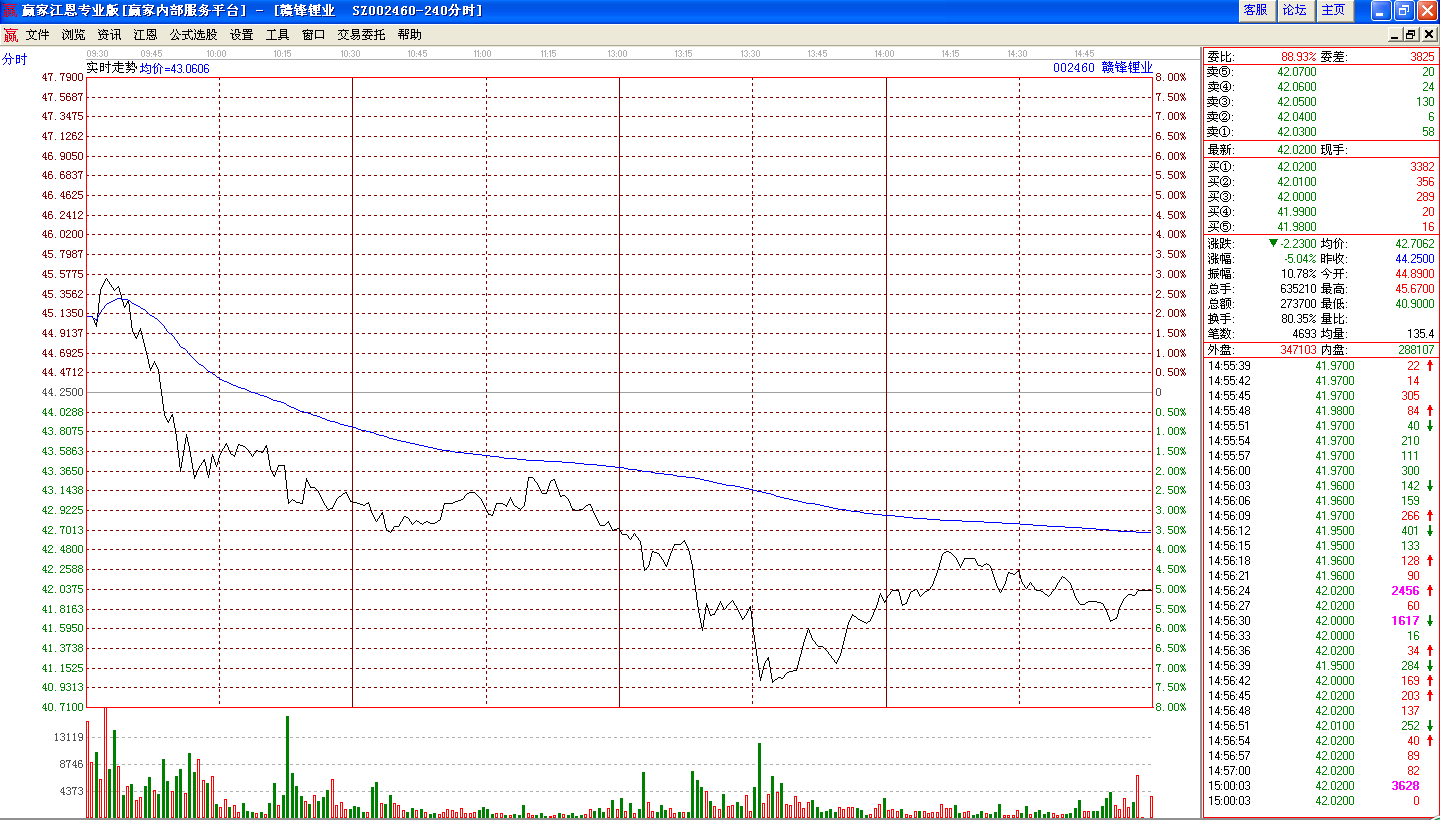The height and width of the screenshot is (820, 1440).
Task: Open the 江恩 menu
Action: tap(146, 34)
